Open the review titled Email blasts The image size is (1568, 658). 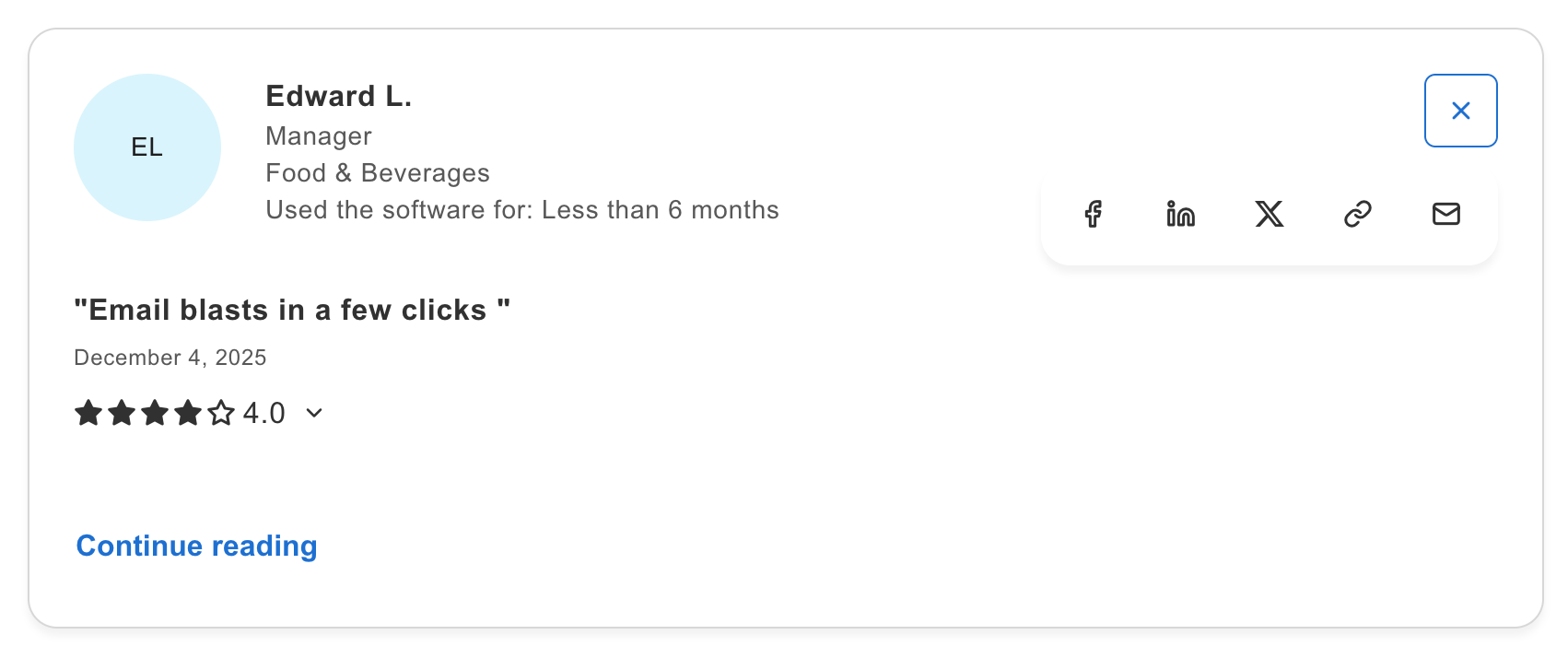[292, 310]
